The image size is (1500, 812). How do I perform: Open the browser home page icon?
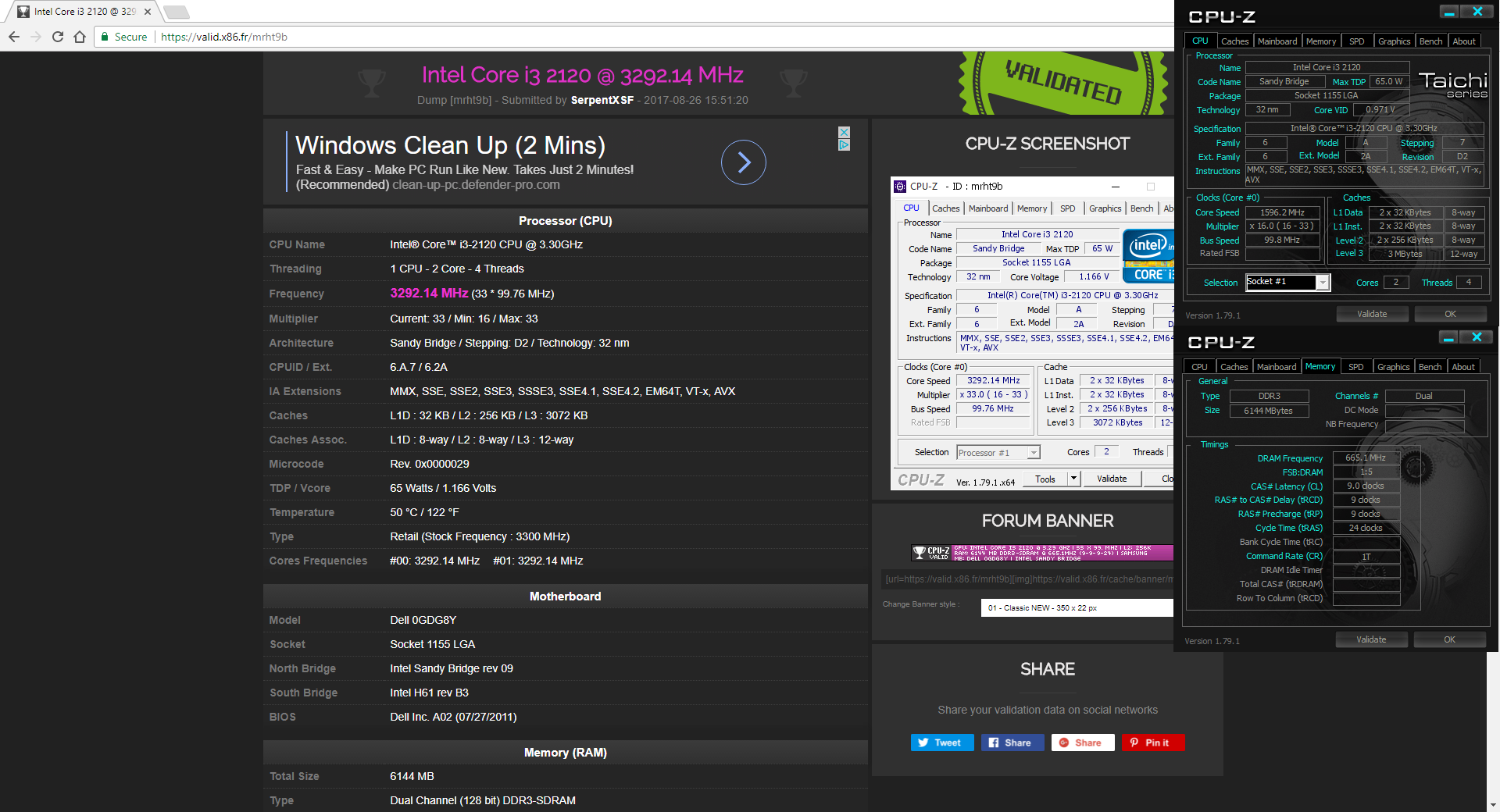(80, 37)
